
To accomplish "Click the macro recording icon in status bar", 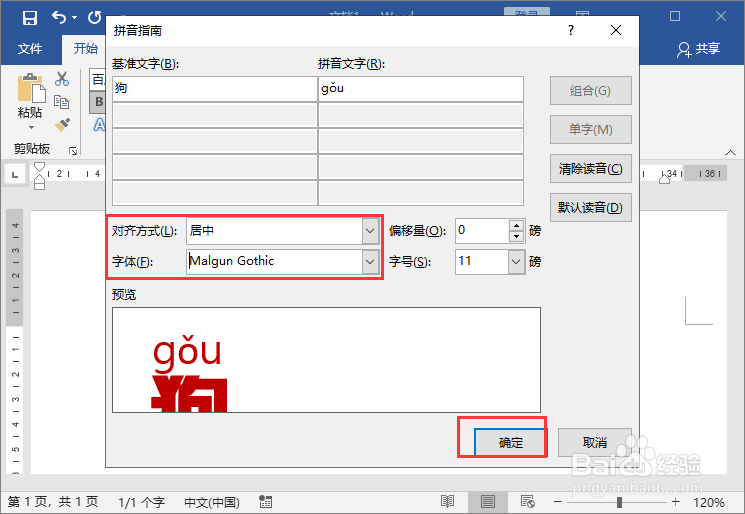I will (x=266, y=502).
